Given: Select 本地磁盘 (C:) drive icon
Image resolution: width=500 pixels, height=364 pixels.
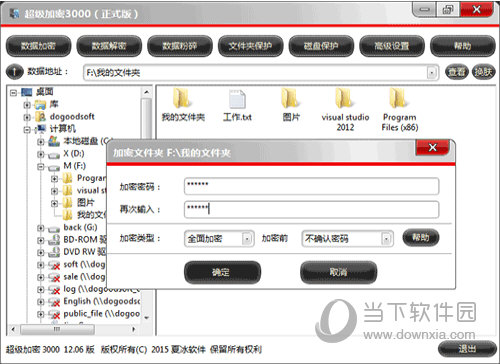Looking at the screenshot, I should 54,141.
